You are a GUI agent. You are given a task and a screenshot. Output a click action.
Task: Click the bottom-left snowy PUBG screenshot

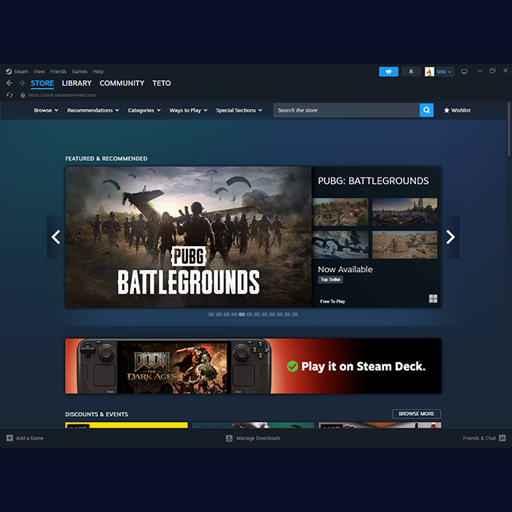341,245
